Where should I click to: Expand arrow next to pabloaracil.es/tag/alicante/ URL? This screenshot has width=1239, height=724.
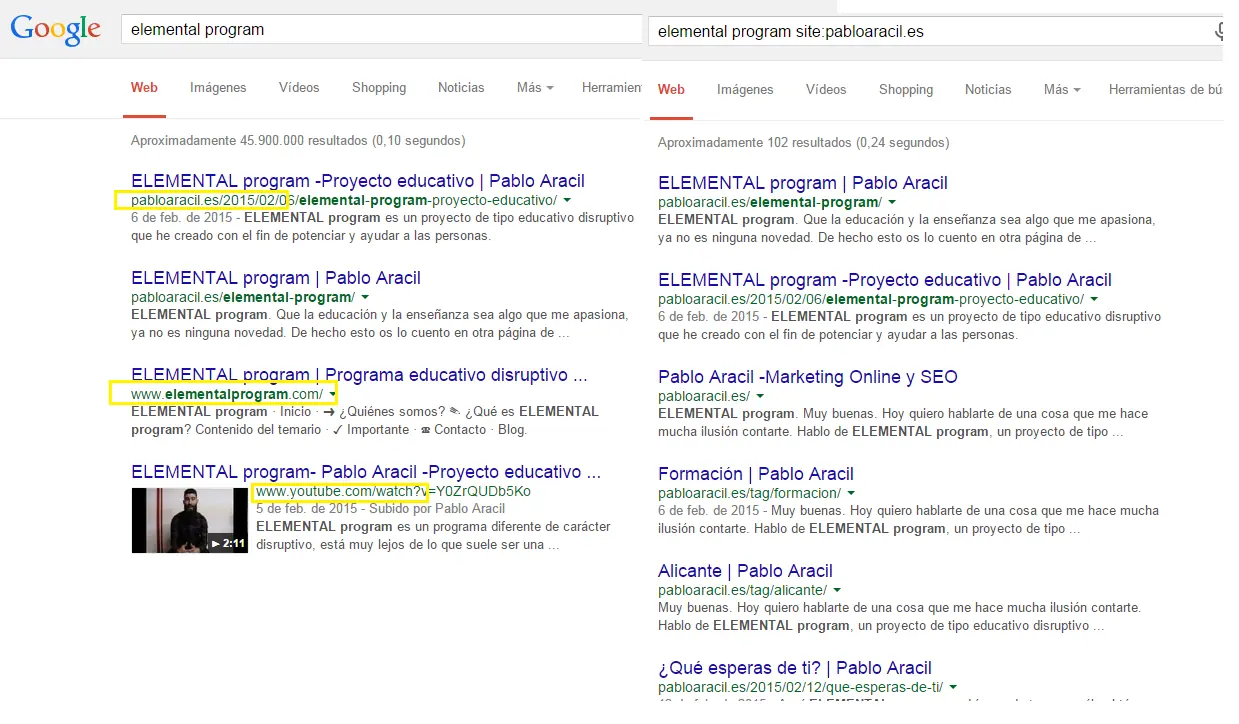coord(837,591)
